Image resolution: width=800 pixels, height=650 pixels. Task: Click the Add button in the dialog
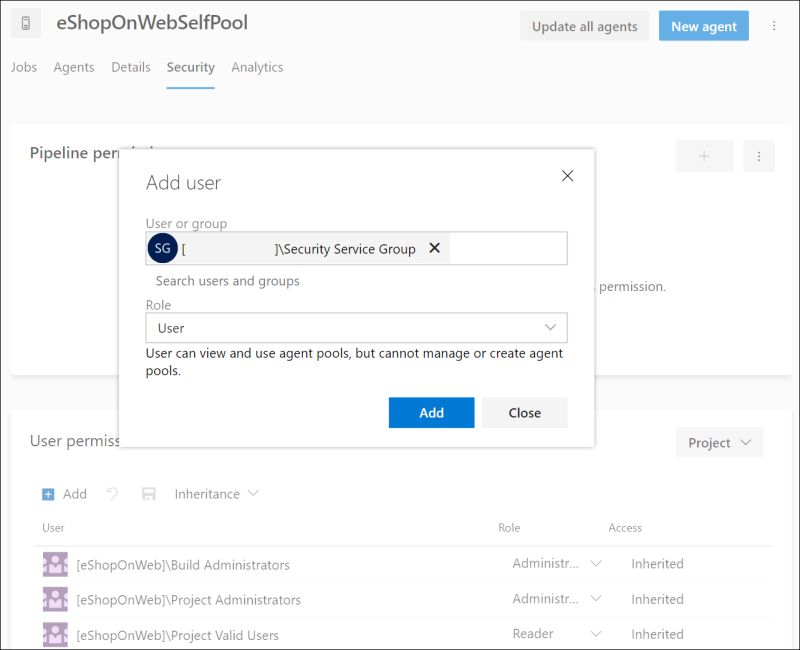tap(431, 412)
